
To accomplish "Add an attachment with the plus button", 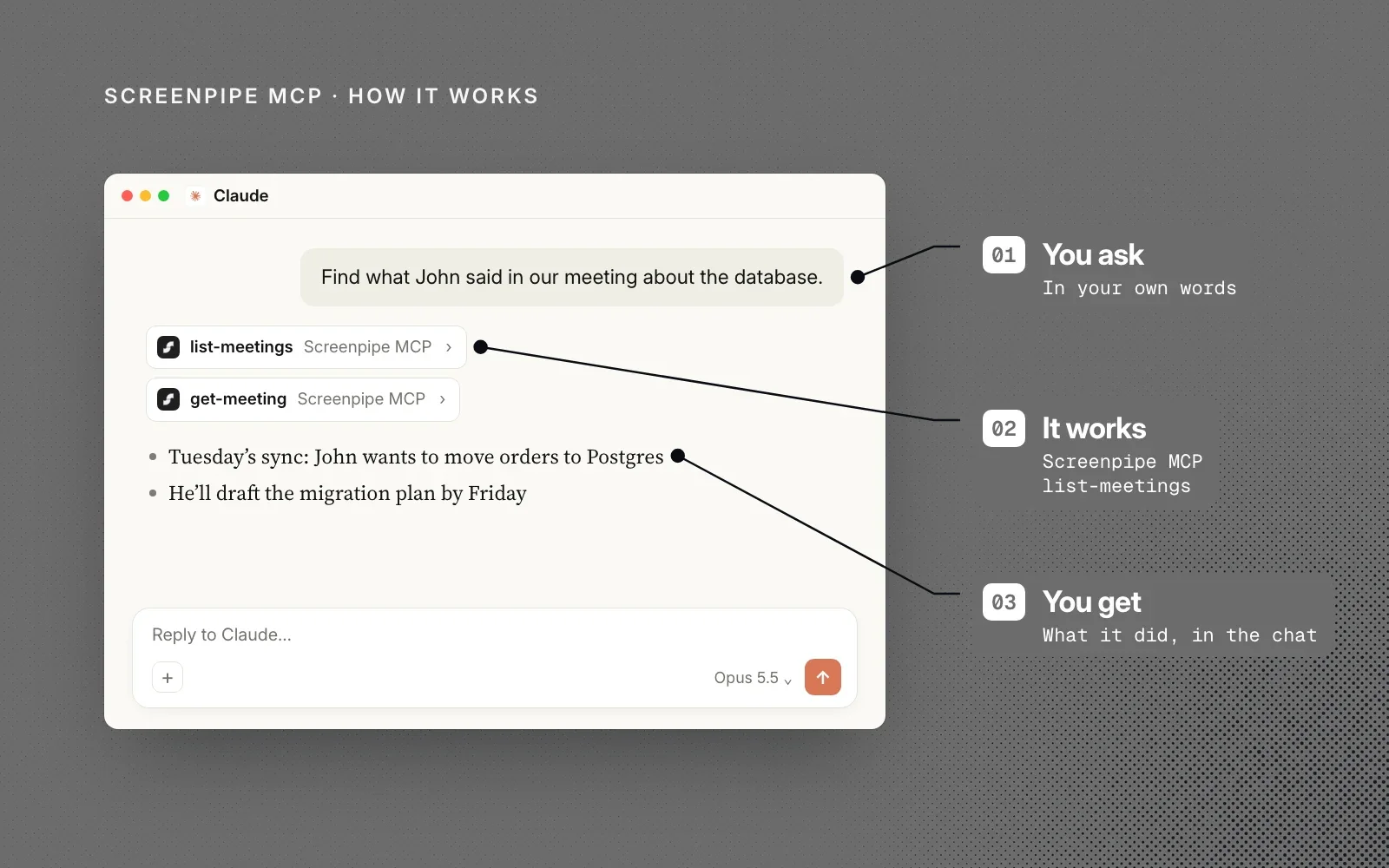I will tap(168, 677).
